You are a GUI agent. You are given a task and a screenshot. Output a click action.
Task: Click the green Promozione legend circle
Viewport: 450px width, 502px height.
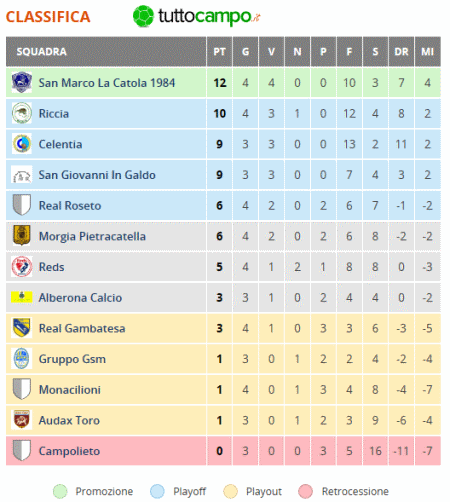pyautogui.click(x=60, y=491)
